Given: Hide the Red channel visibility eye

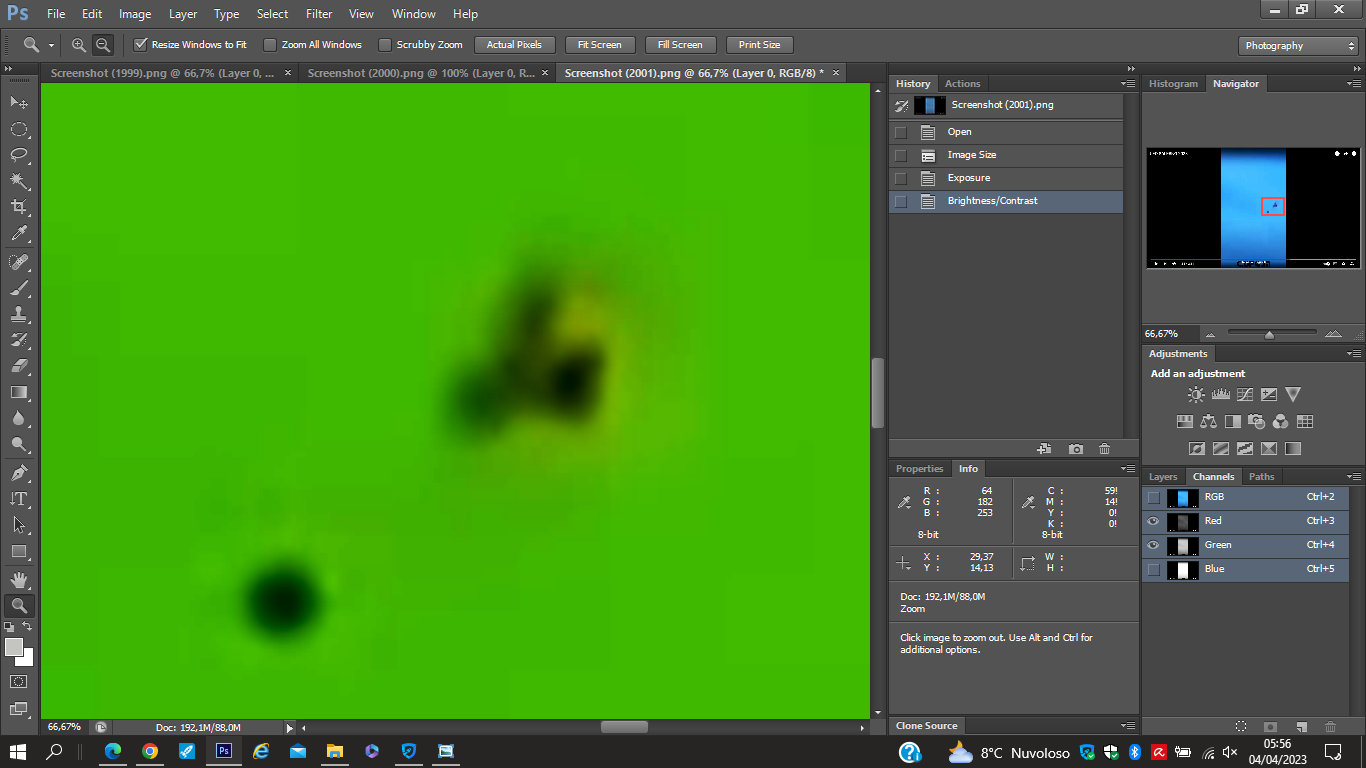Looking at the screenshot, I should [x=1154, y=521].
